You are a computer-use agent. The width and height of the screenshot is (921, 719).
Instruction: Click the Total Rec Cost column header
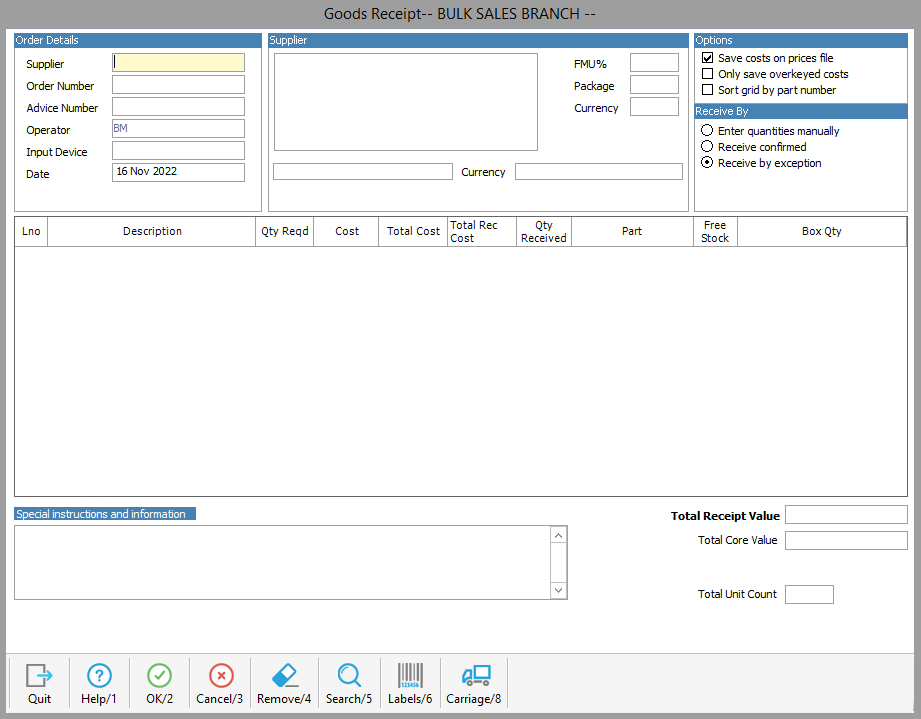[x=482, y=231]
